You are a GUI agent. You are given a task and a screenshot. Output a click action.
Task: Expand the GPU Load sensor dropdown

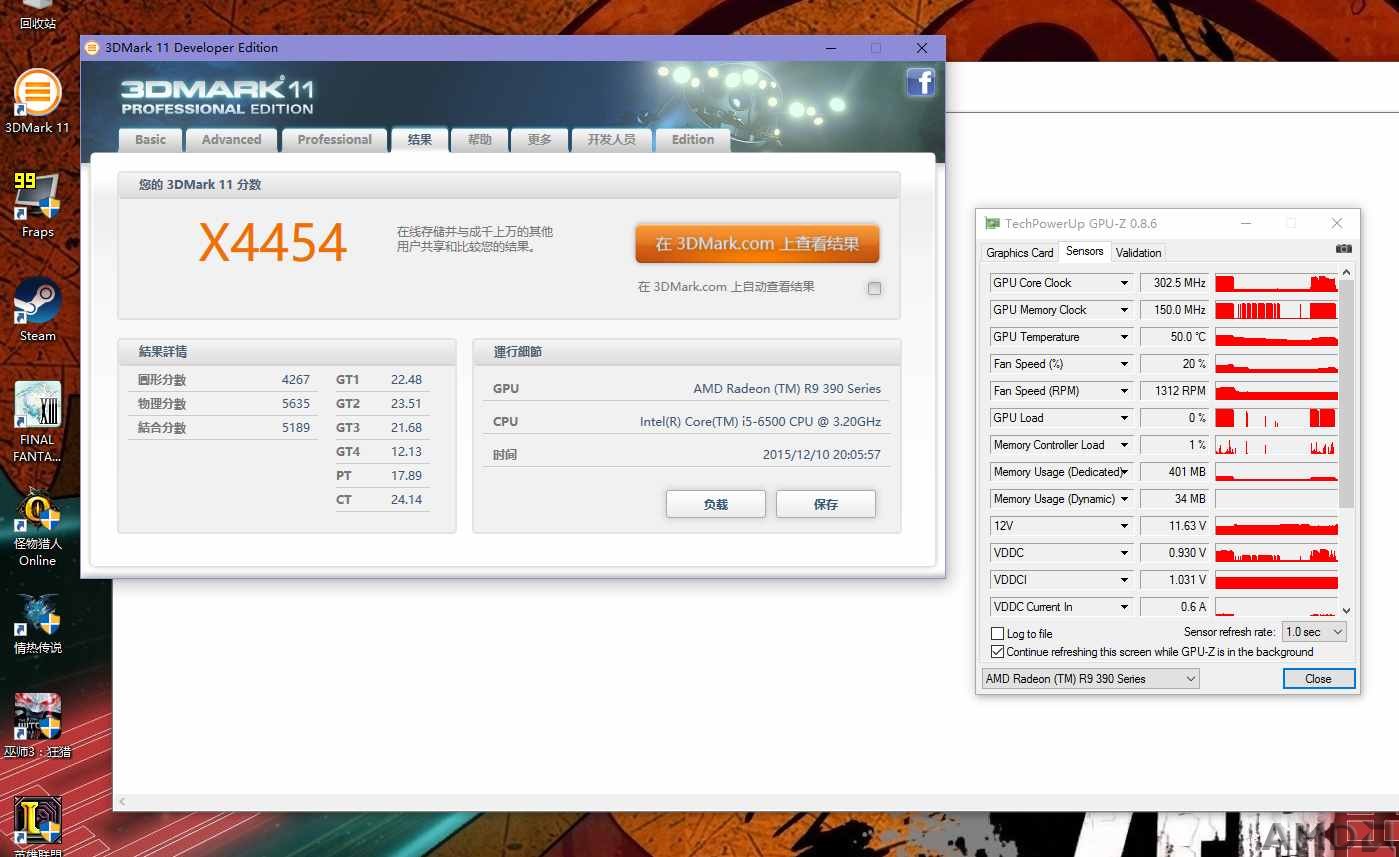click(x=1124, y=418)
